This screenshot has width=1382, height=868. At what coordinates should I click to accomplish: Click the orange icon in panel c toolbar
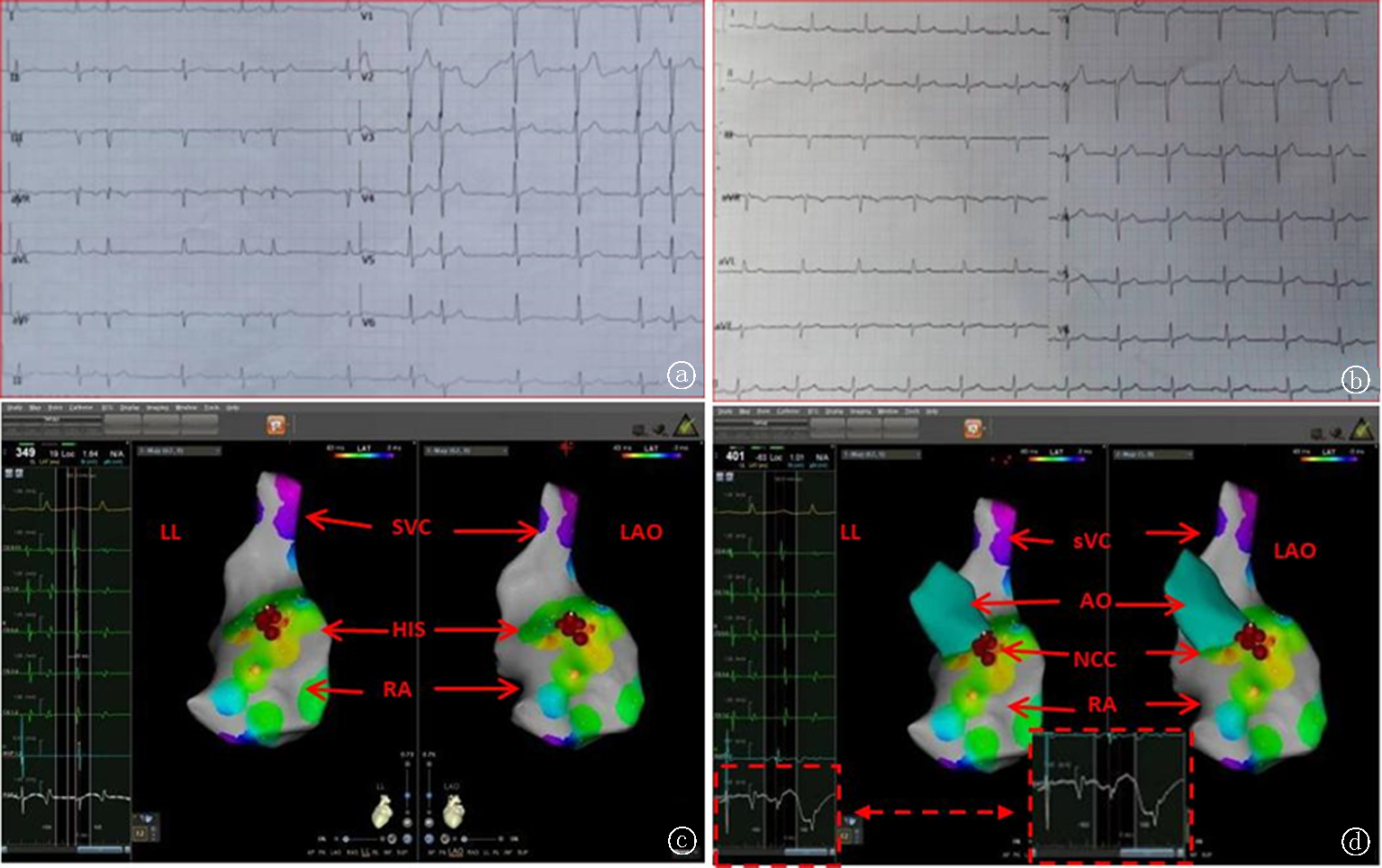click(x=276, y=425)
